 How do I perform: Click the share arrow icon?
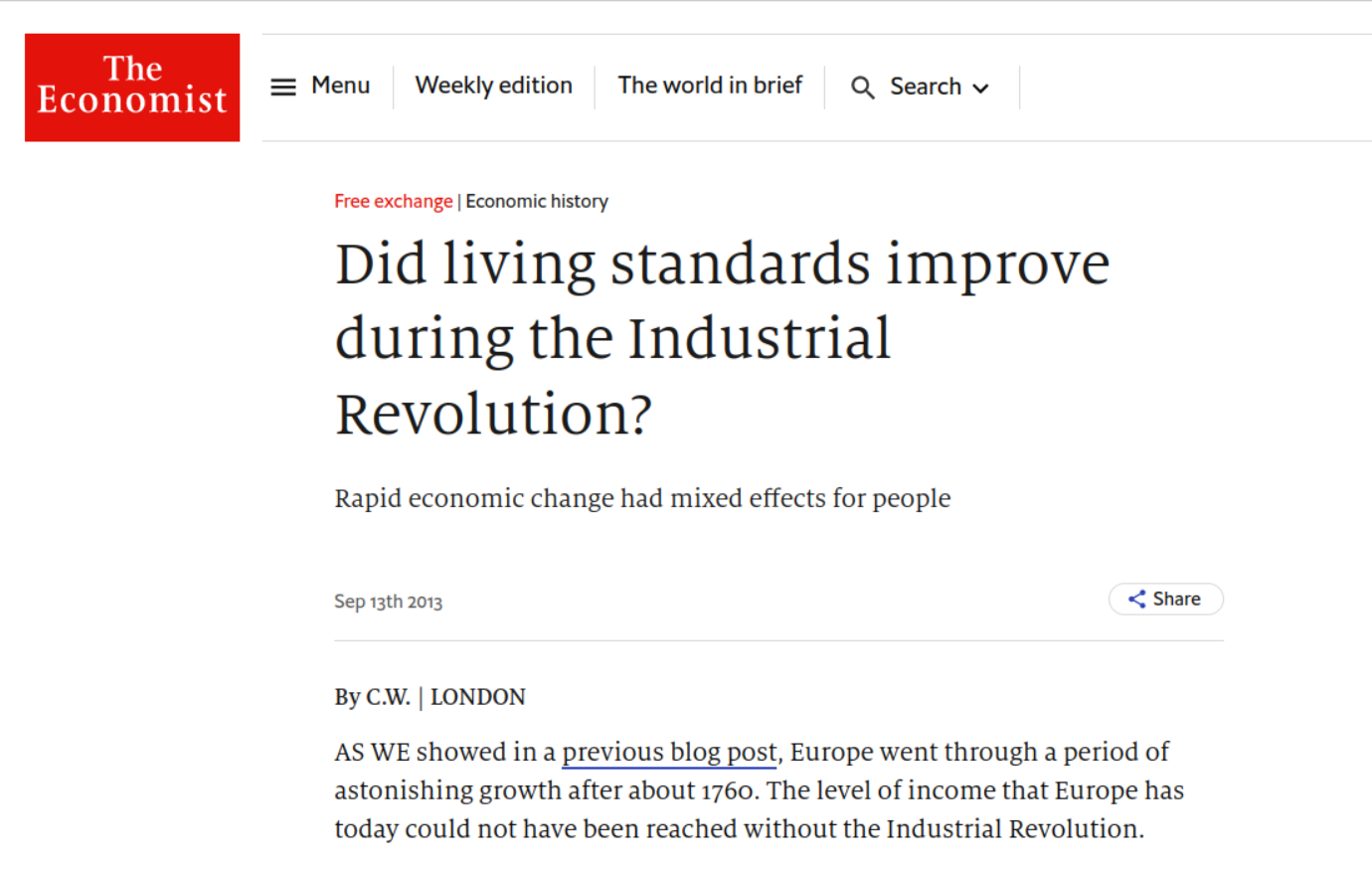pyautogui.click(x=1136, y=599)
